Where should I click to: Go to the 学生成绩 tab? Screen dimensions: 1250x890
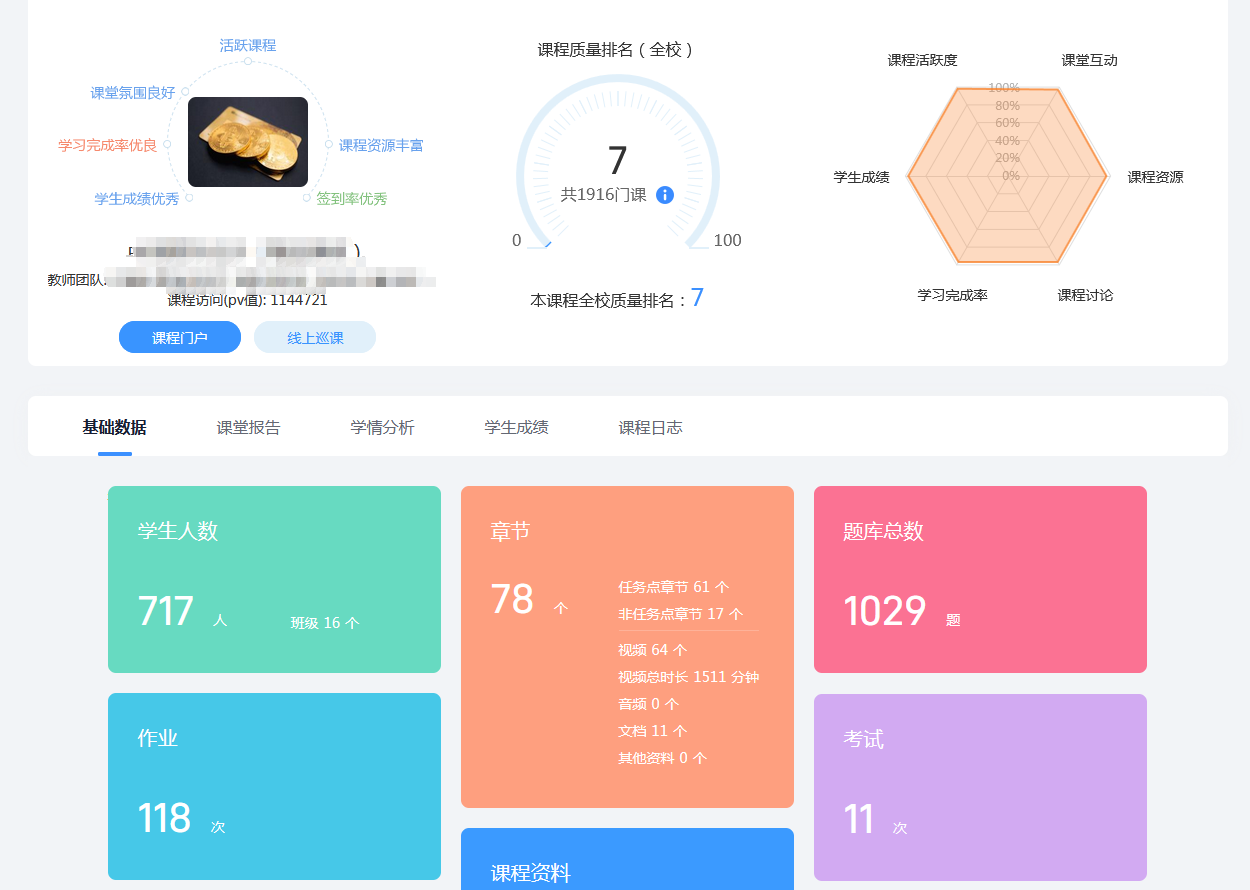coord(517,427)
